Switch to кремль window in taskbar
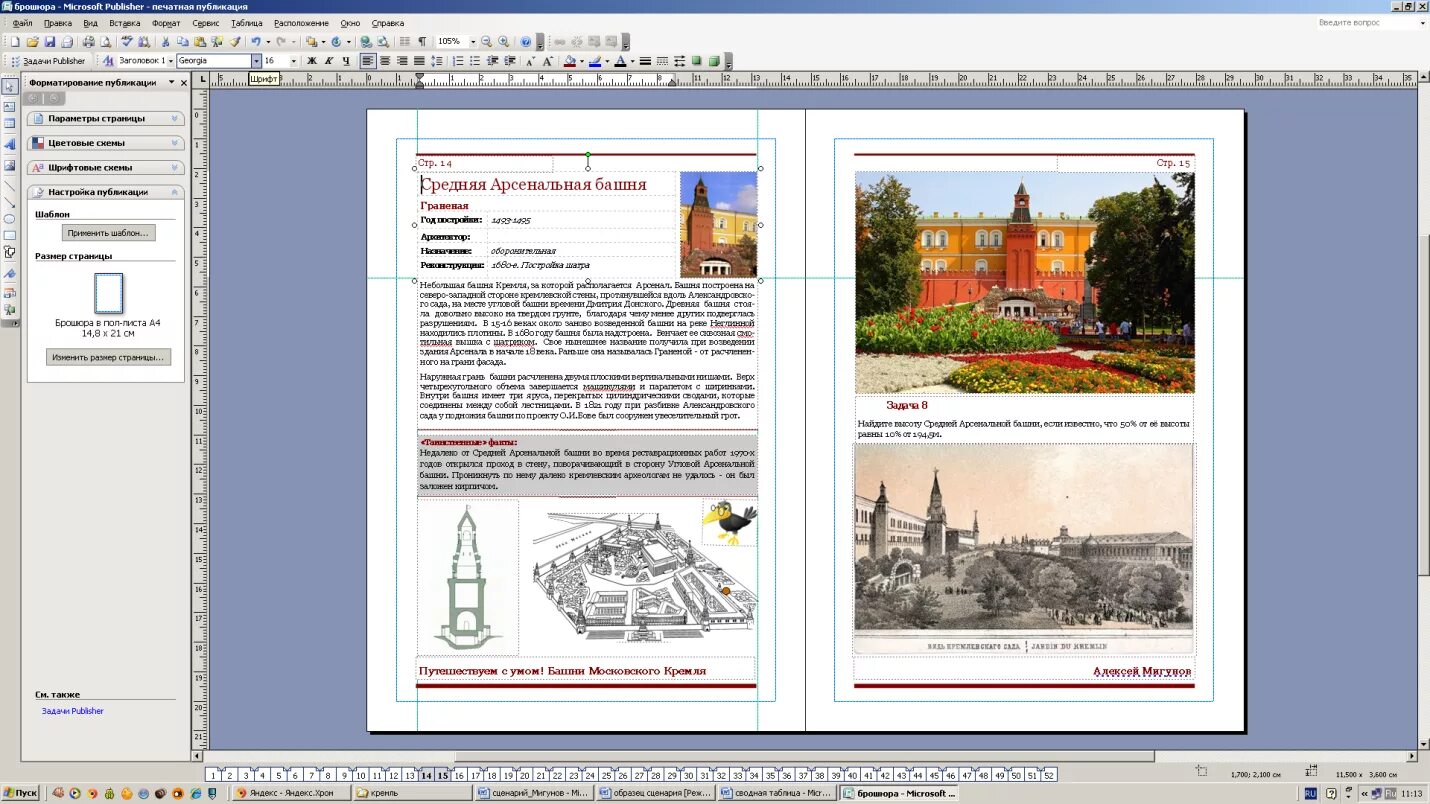Viewport: 1430px width, 804px height. (414, 793)
